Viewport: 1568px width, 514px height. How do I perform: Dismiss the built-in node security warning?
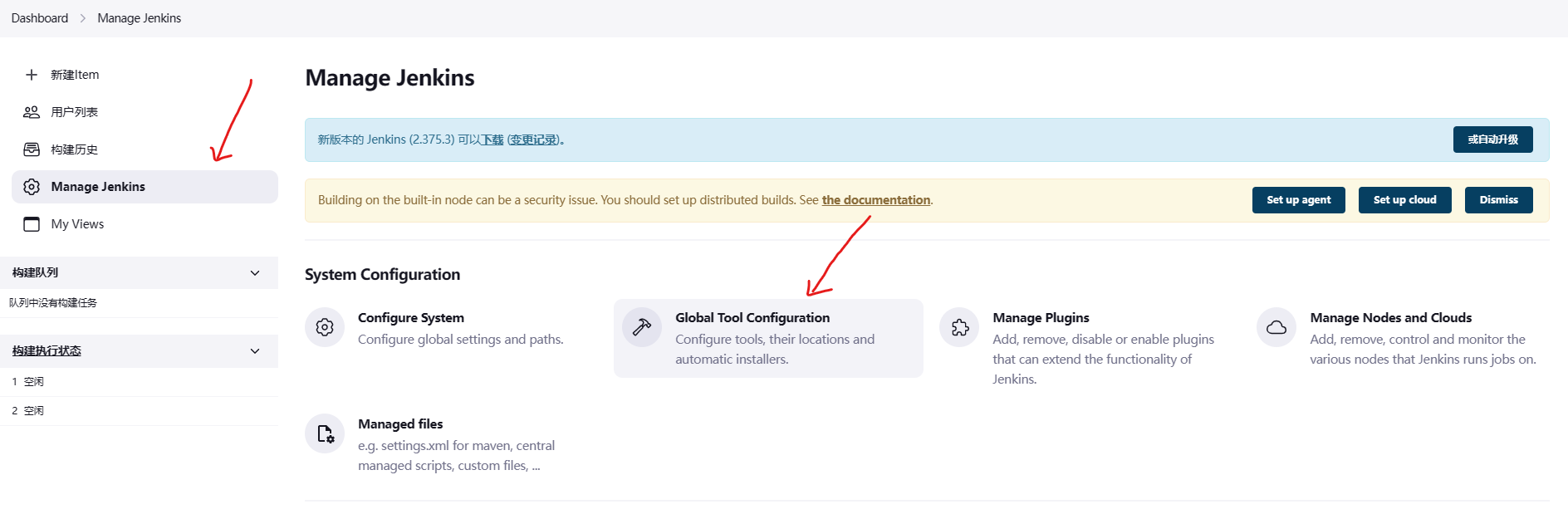pyautogui.click(x=1498, y=200)
